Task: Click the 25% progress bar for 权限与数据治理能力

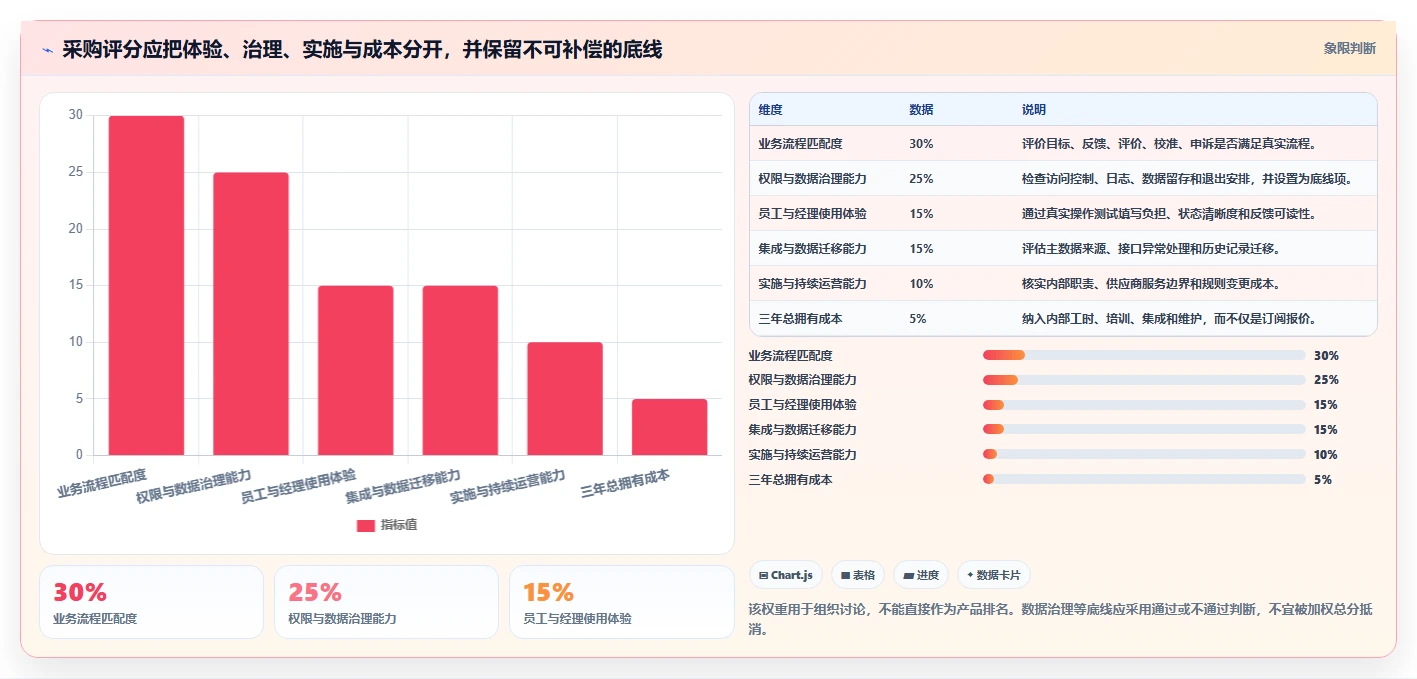Action: tap(1144, 380)
